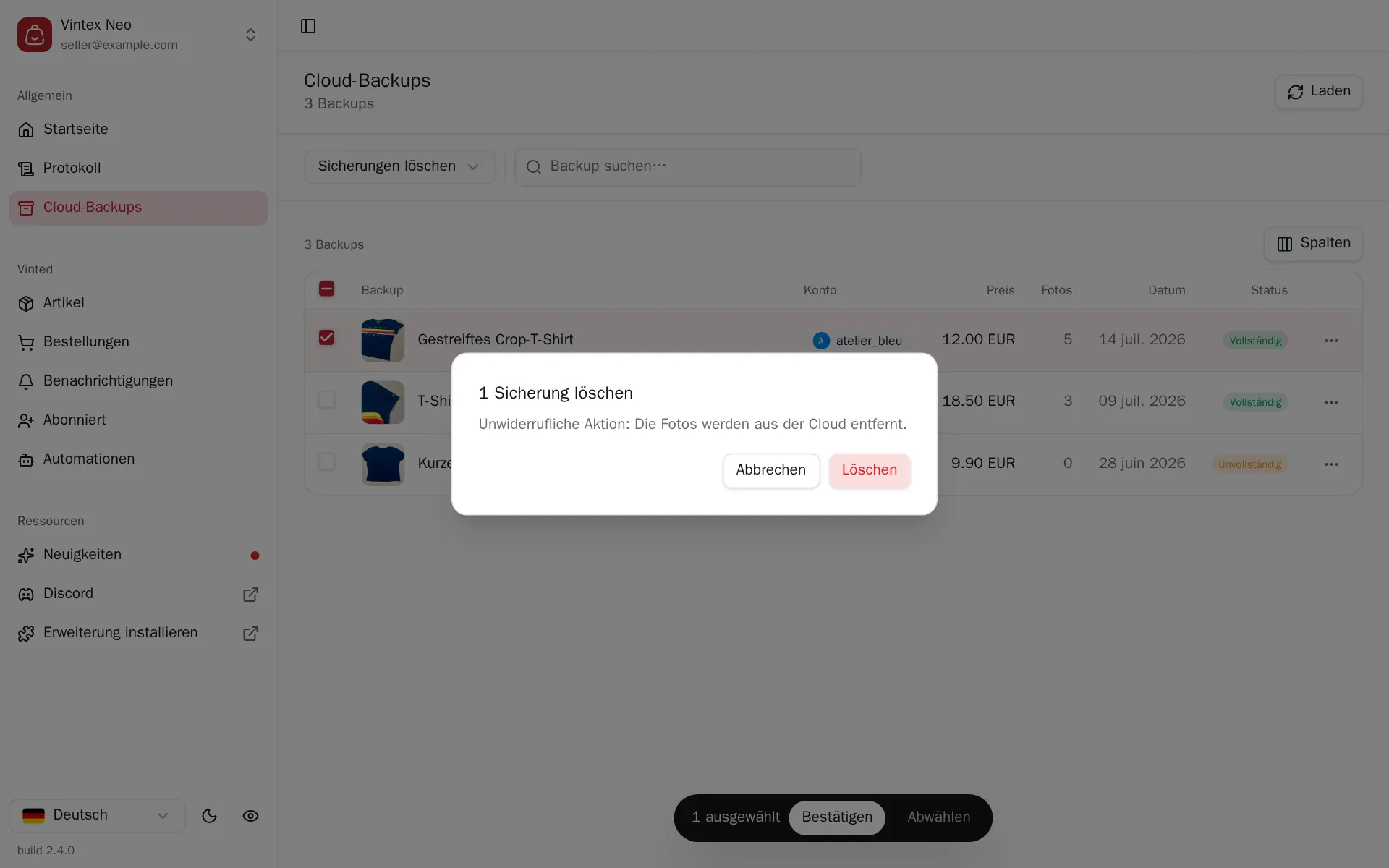
Task: Click the Status column header
Action: [1269, 290]
